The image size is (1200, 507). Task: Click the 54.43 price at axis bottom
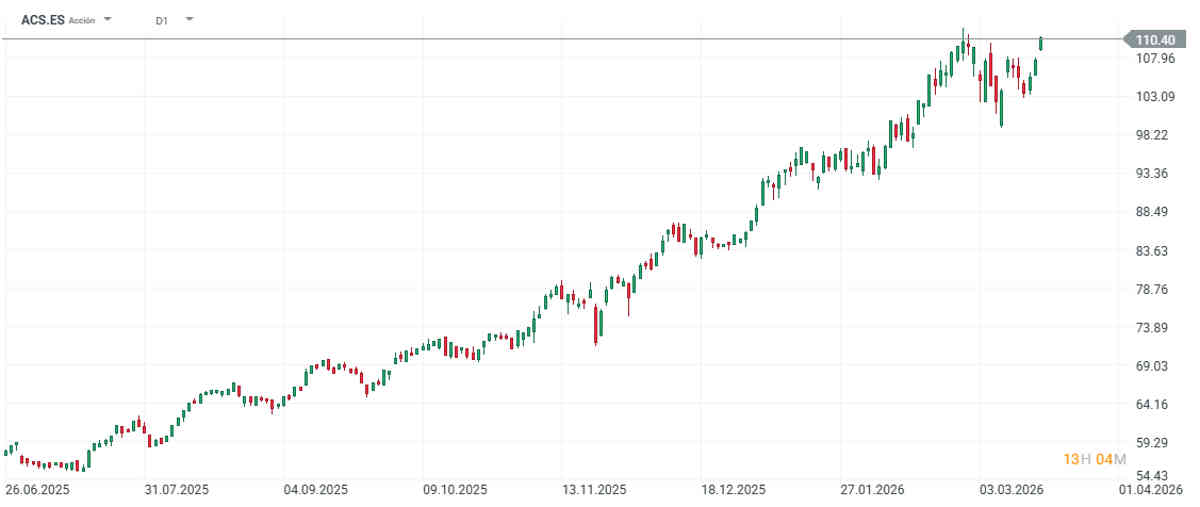tap(1155, 475)
